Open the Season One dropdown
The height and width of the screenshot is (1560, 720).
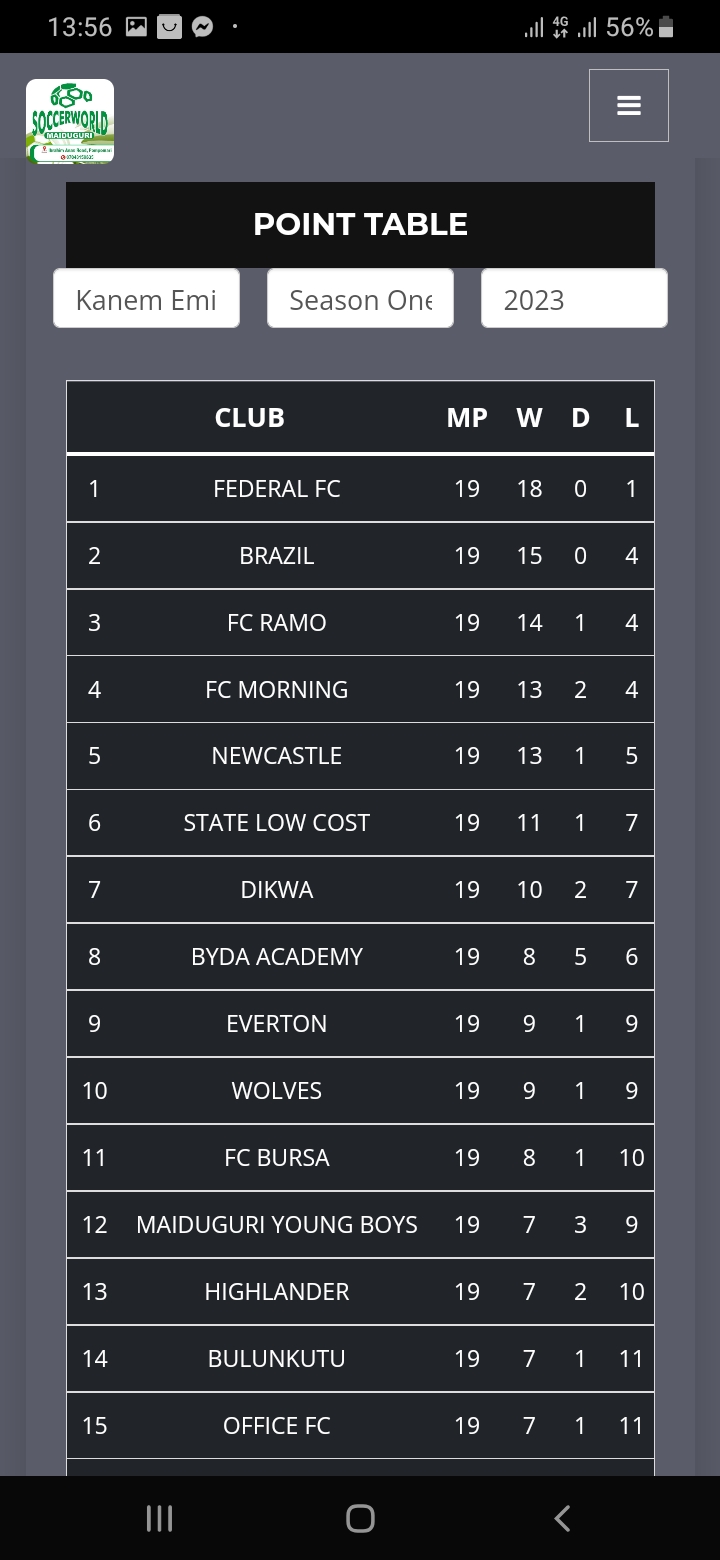(360, 298)
